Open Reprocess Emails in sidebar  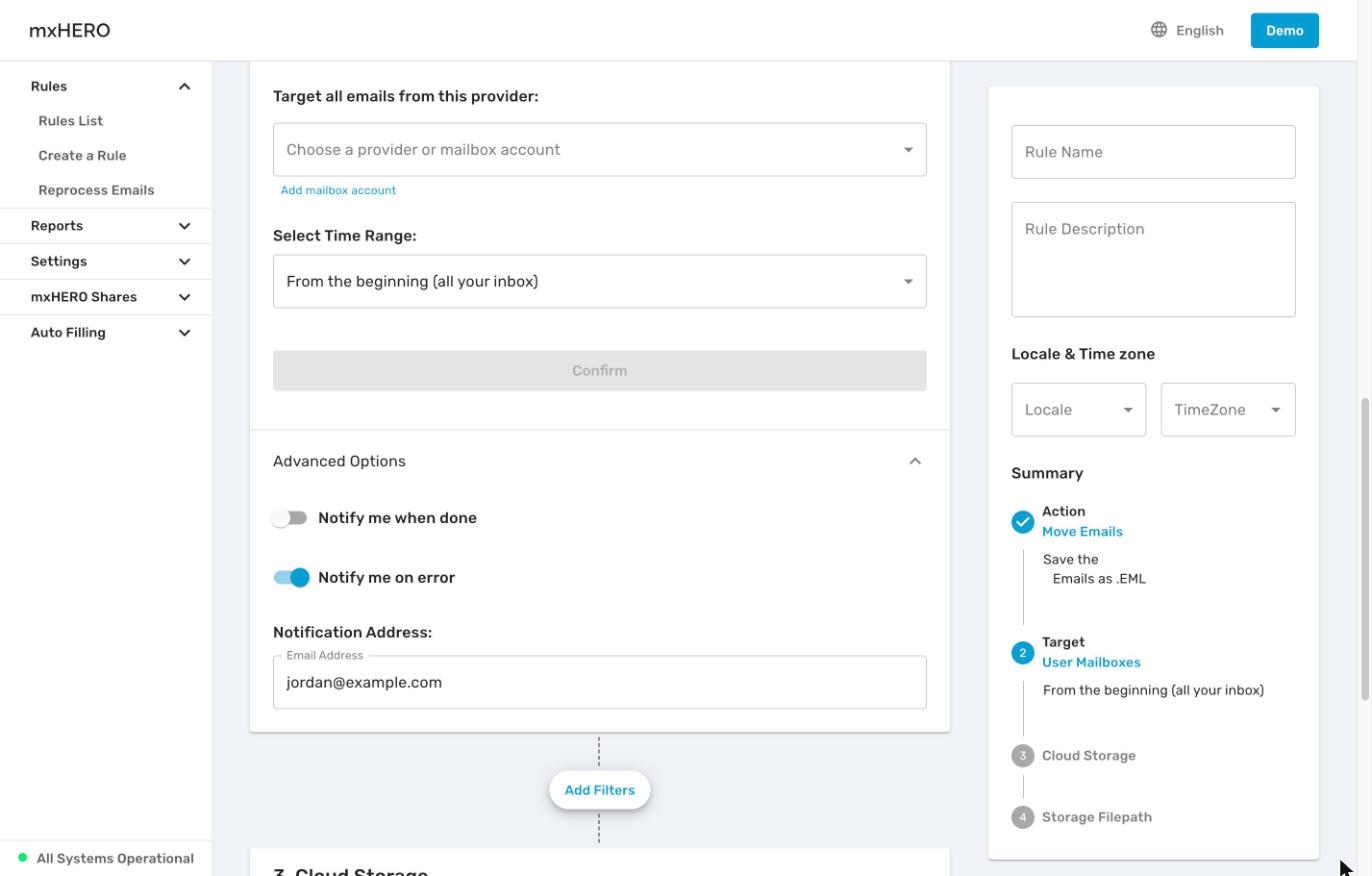pos(96,190)
